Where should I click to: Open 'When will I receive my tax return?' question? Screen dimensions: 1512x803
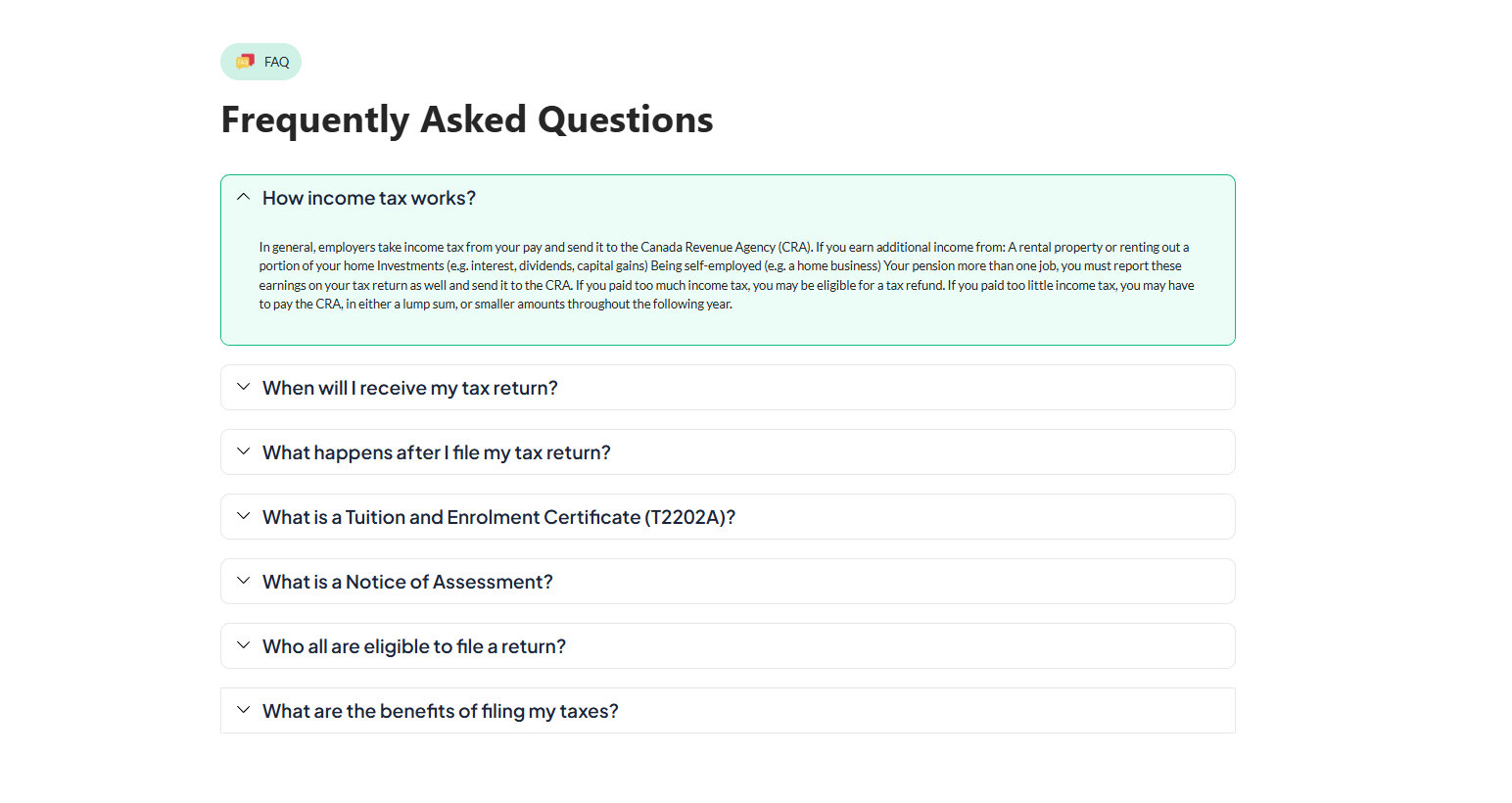pos(410,388)
